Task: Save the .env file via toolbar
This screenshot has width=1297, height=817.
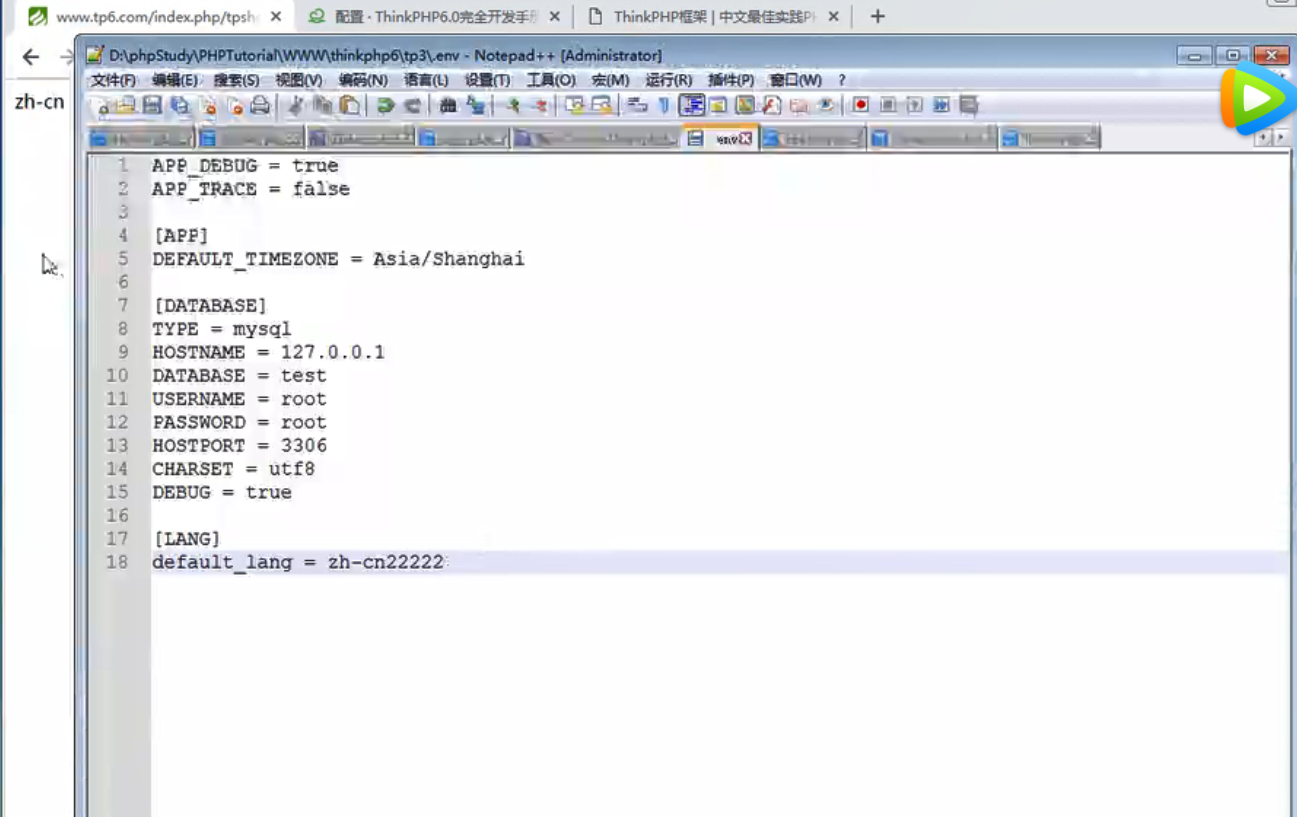Action: click(x=152, y=105)
